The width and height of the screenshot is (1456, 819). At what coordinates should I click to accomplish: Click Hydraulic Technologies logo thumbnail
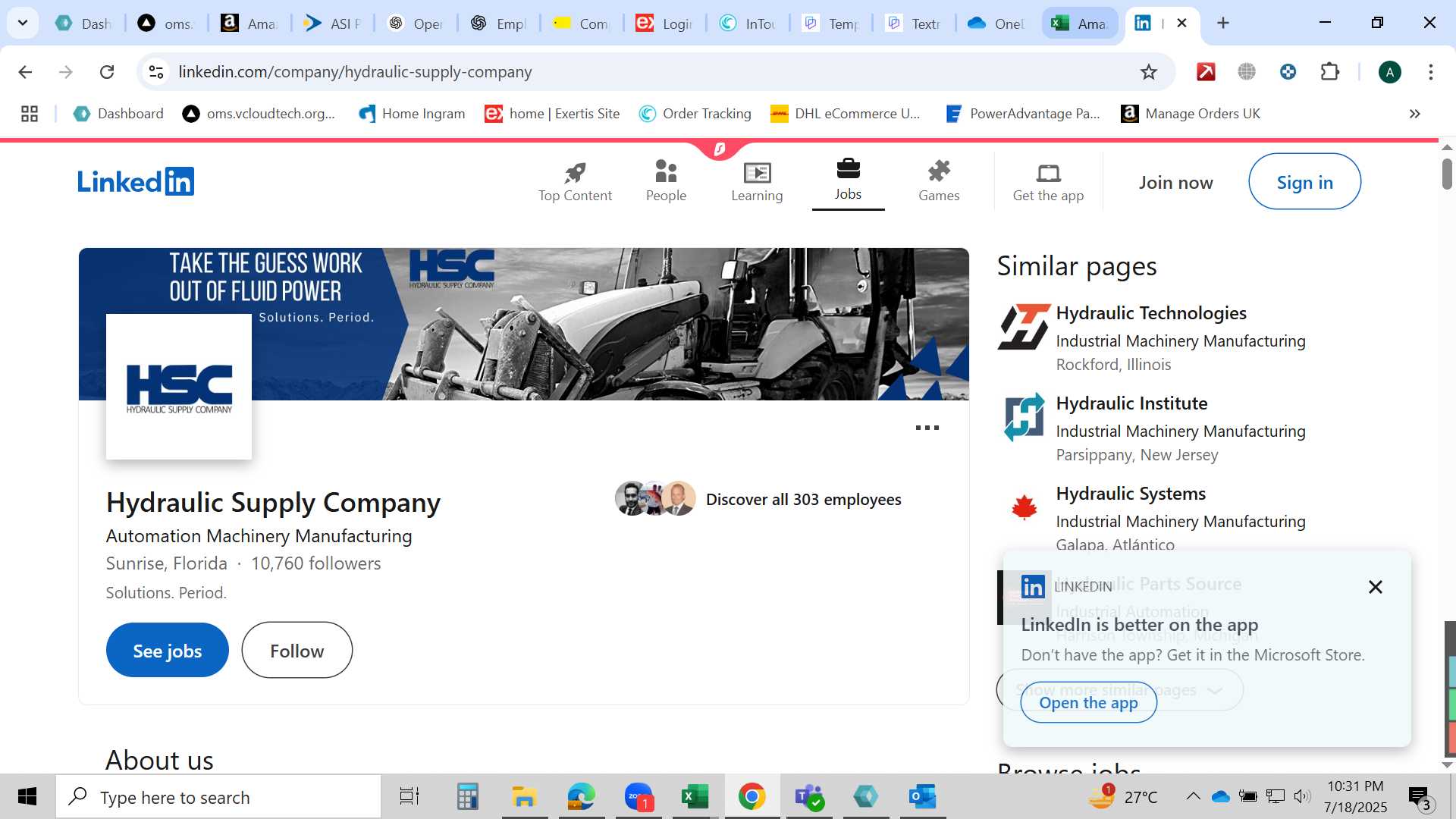(x=1024, y=327)
